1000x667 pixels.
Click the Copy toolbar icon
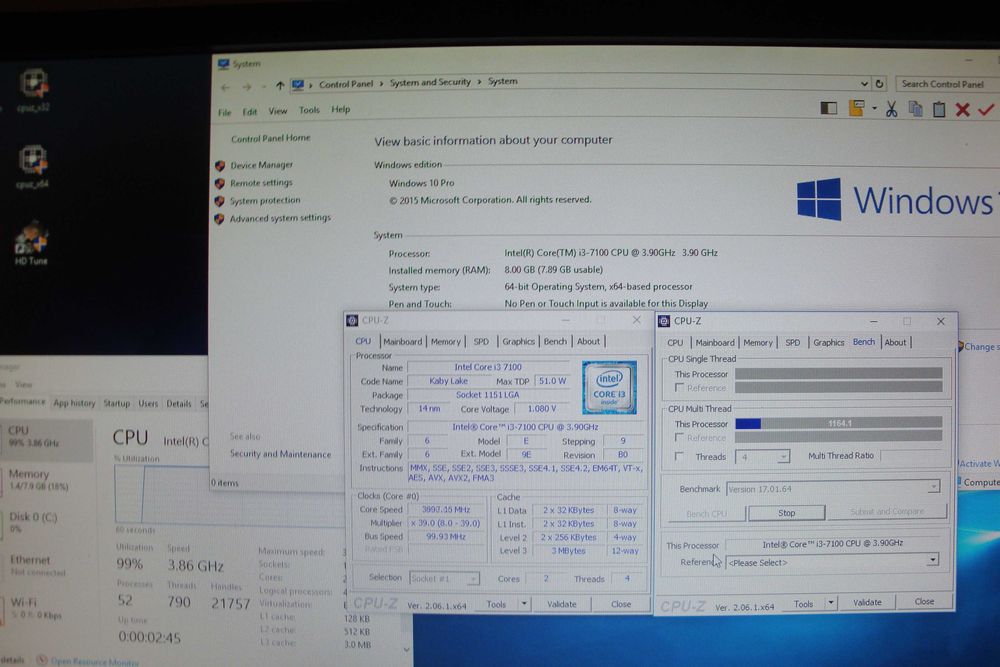tap(916, 109)
